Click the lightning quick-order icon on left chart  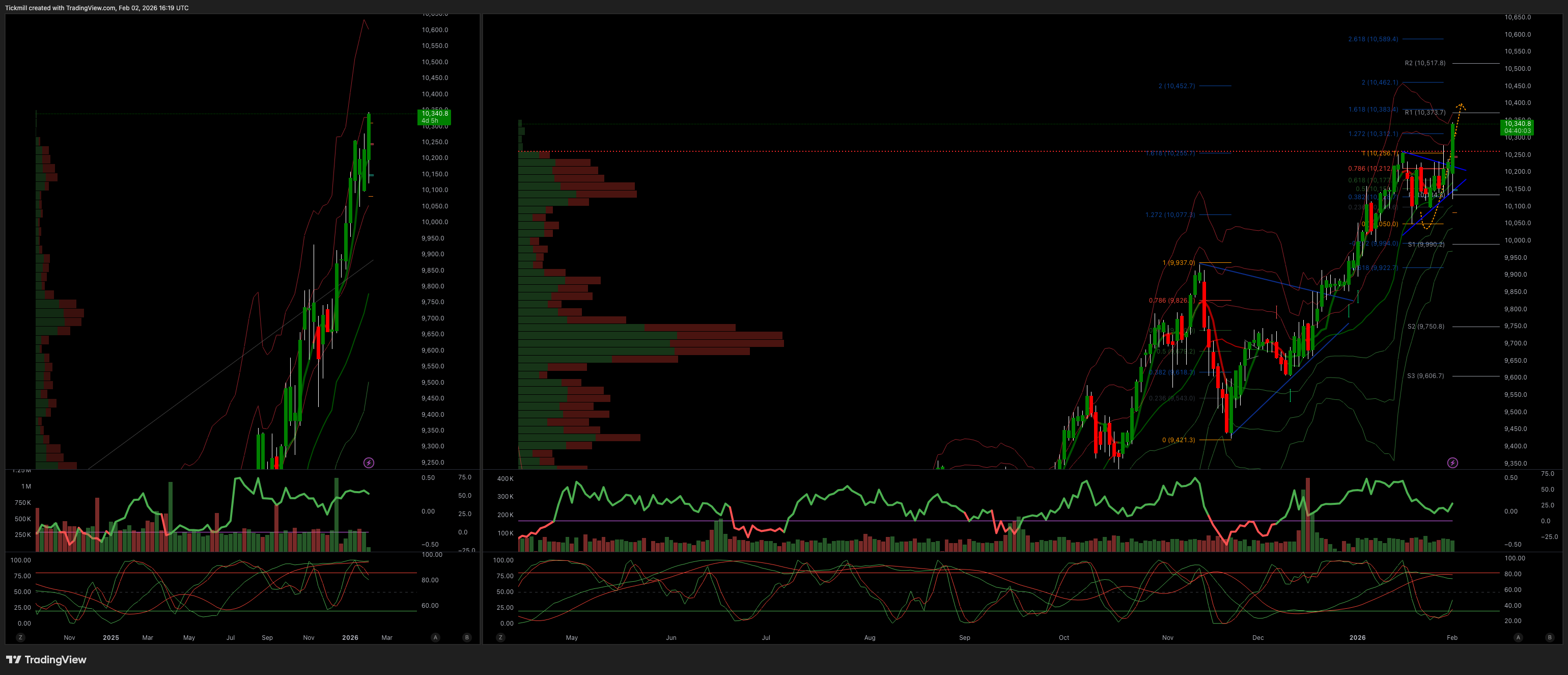tap(370, 463)
